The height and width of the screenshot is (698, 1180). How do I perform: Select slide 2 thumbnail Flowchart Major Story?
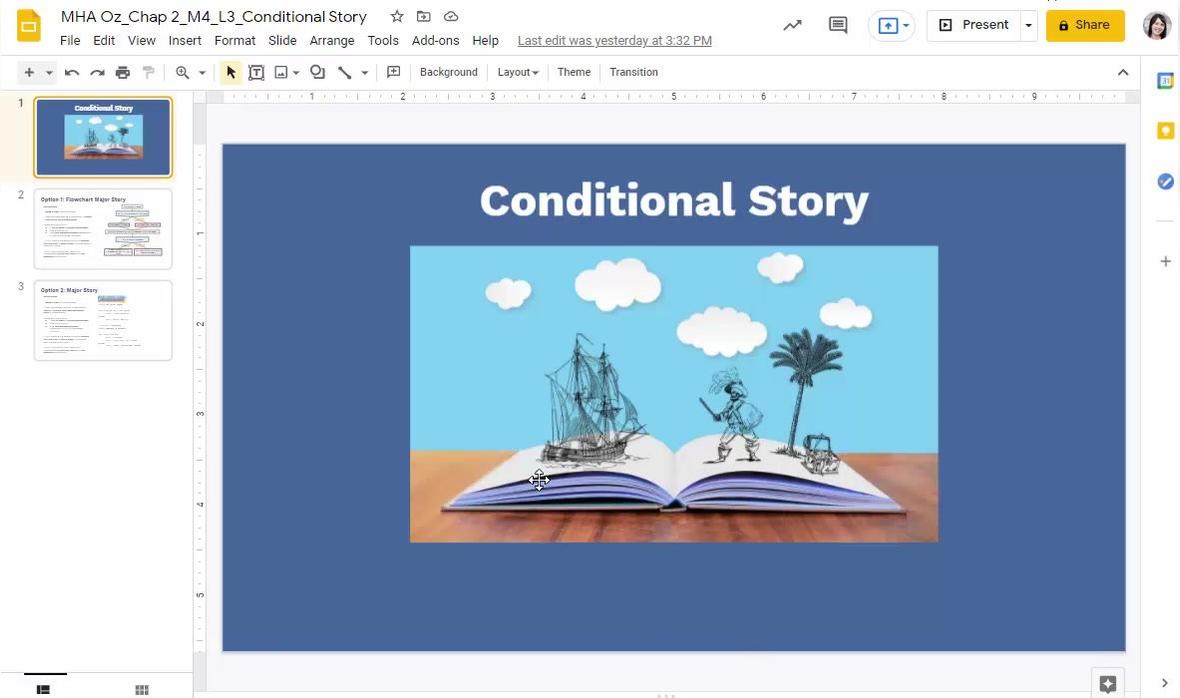[x=103, y=229]
